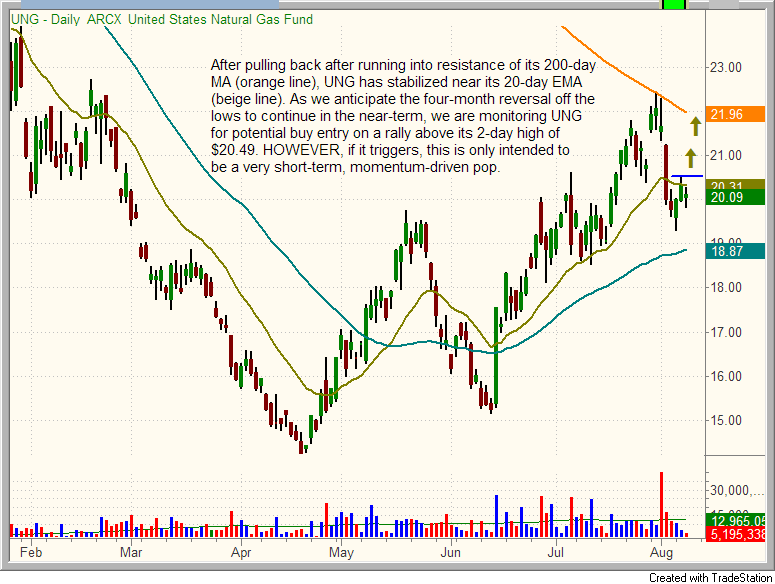
Task: Click the tall green mid-June candlestick
Action: point(496,355)
